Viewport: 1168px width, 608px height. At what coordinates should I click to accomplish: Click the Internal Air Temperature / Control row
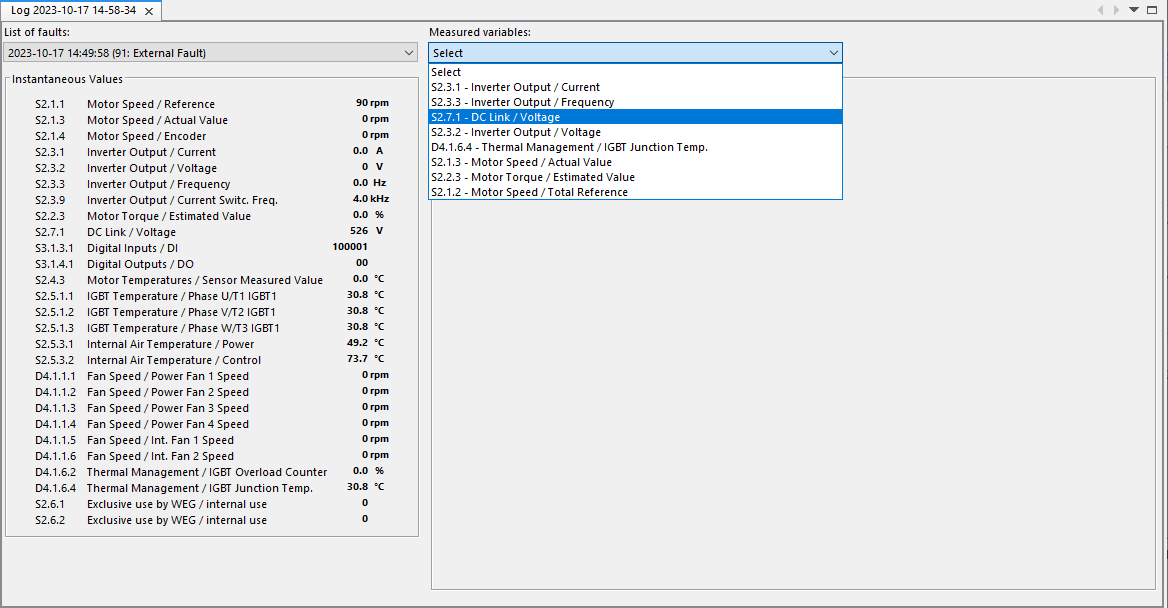[x=173, y=360]
